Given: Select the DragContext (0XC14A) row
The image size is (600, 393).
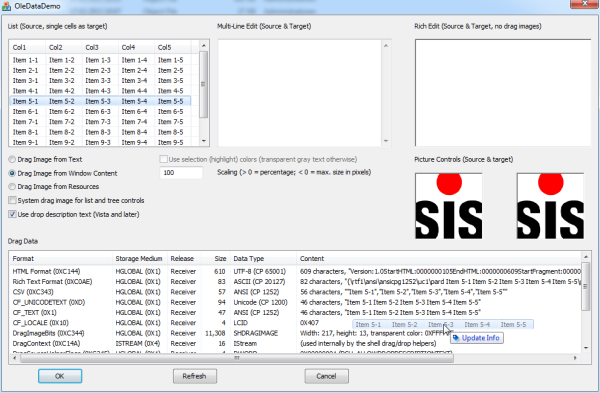Looking at the screenshot, I should click(x=295, y=344).
